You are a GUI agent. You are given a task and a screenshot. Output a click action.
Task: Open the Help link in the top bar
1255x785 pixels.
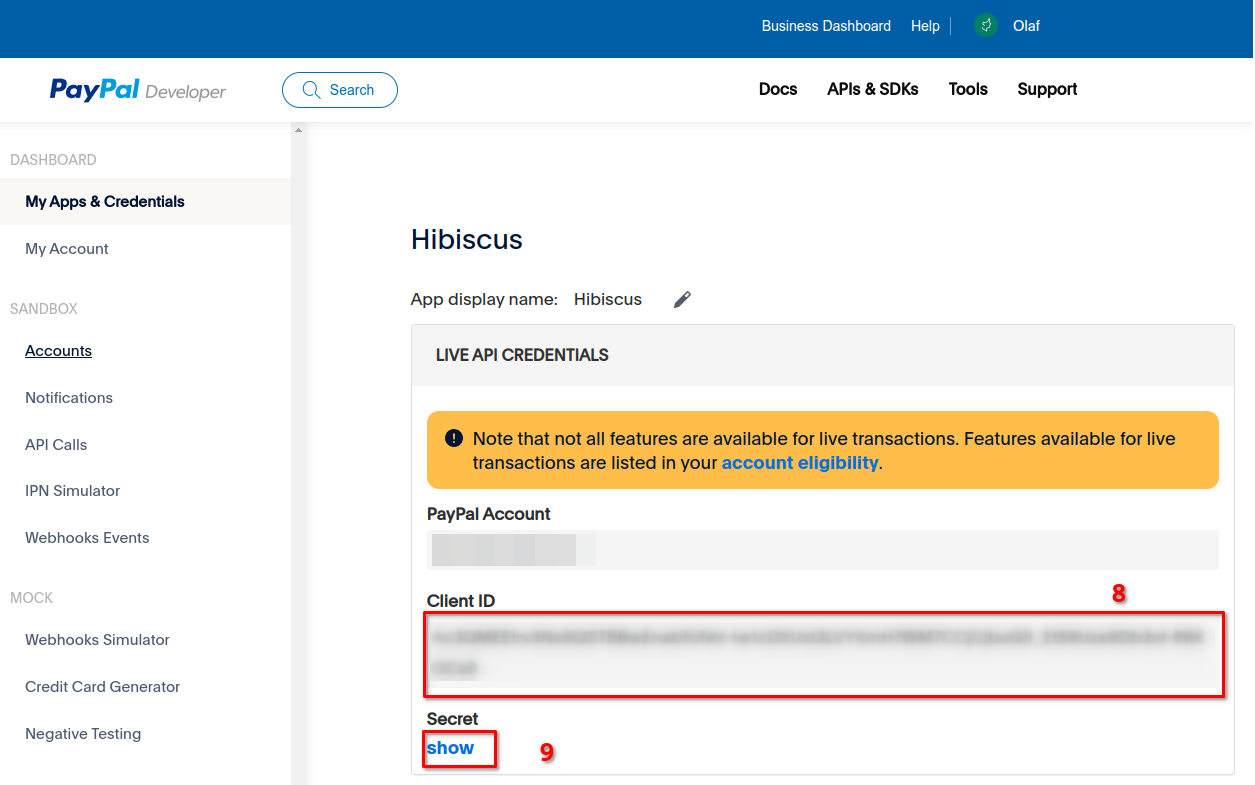click(x=925, y=26)
